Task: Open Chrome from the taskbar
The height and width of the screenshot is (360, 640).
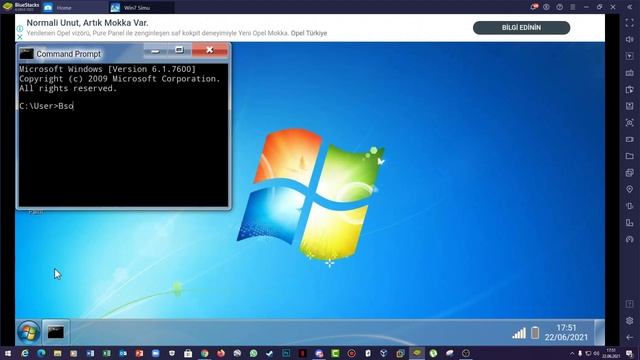Action: 204,353
